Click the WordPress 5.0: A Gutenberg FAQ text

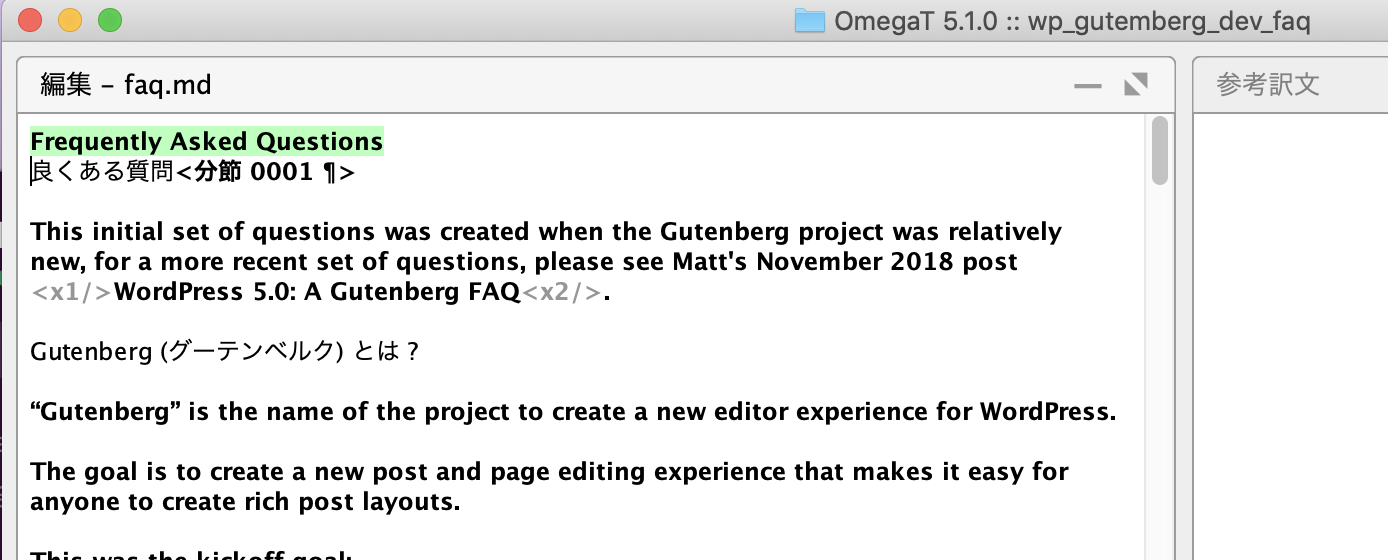(x=318, y=293)
